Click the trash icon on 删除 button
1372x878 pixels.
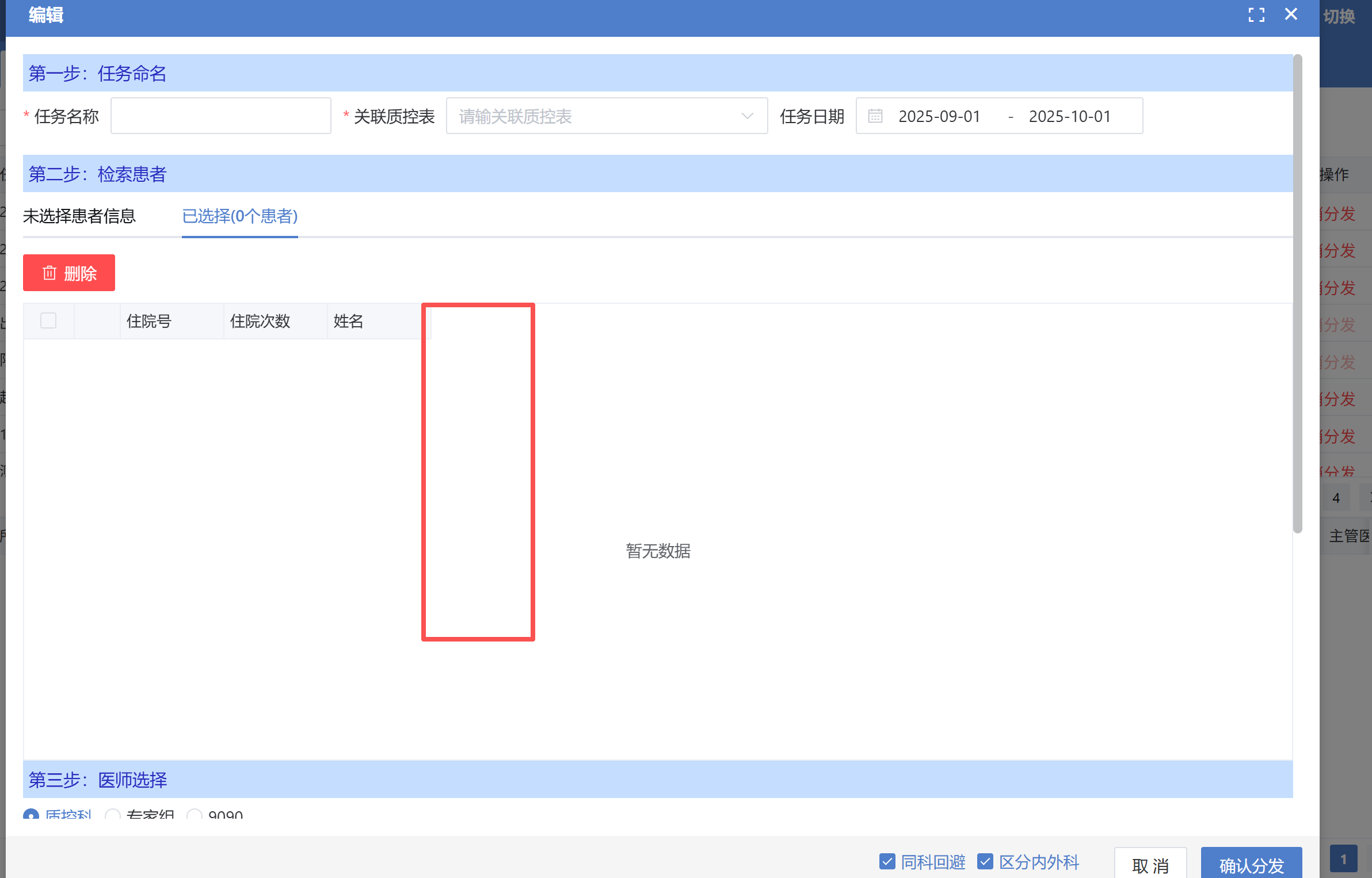[49, 273]
